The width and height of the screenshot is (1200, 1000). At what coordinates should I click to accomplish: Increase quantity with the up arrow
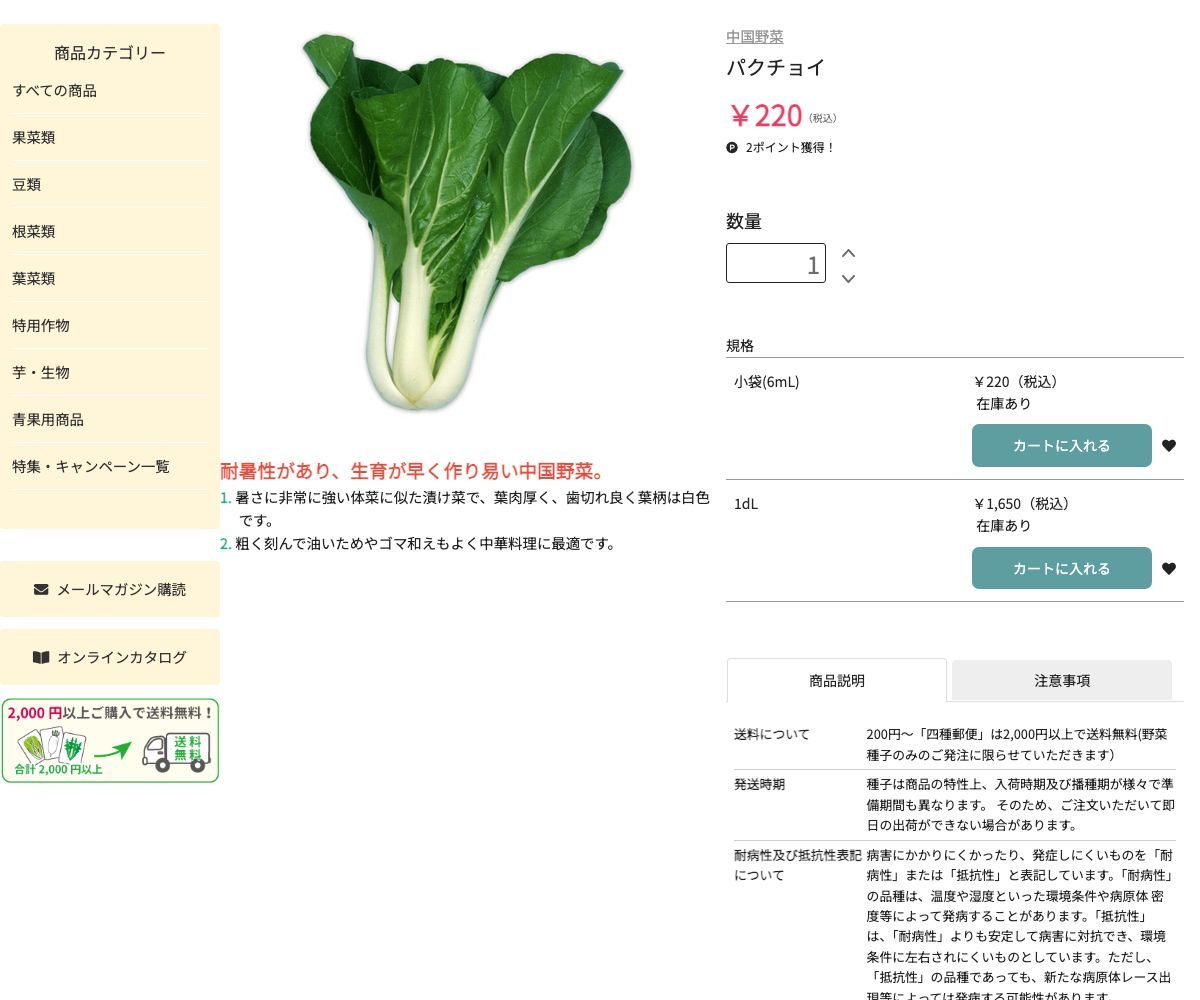point(848,254)
